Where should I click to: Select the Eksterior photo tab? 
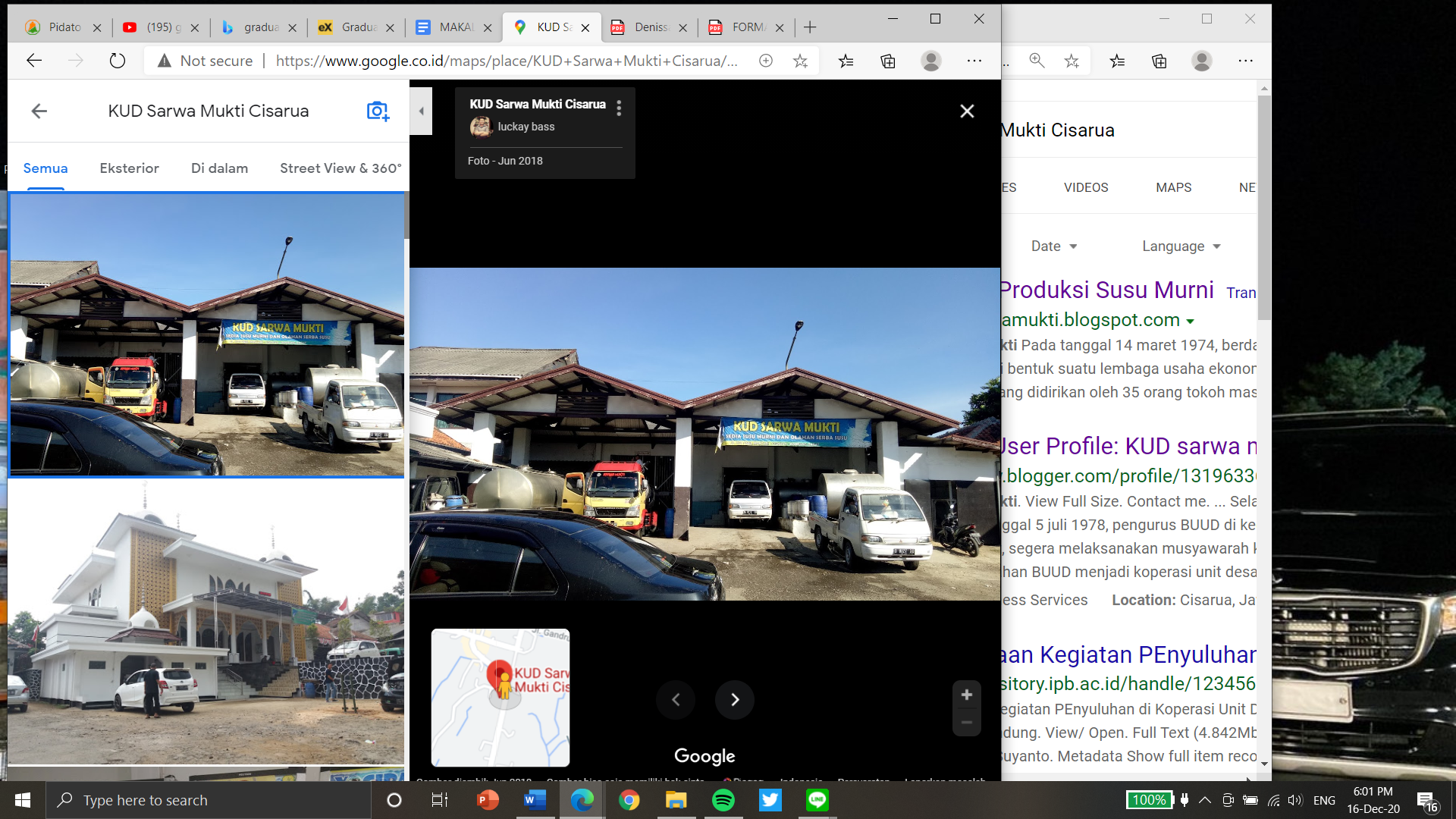coord(130,168)
